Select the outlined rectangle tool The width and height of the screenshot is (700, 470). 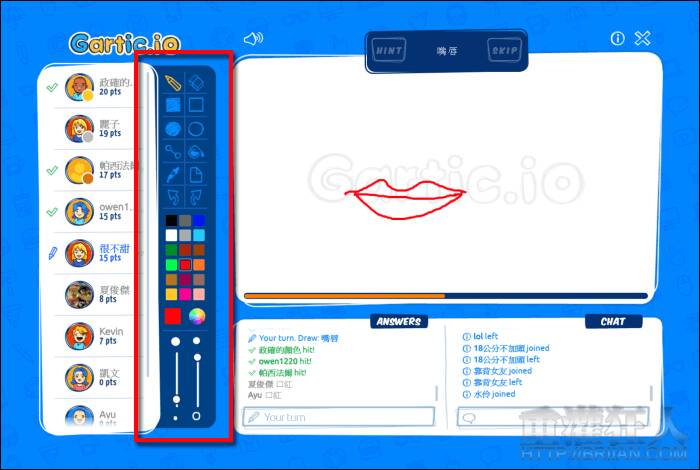click(196, 105)
